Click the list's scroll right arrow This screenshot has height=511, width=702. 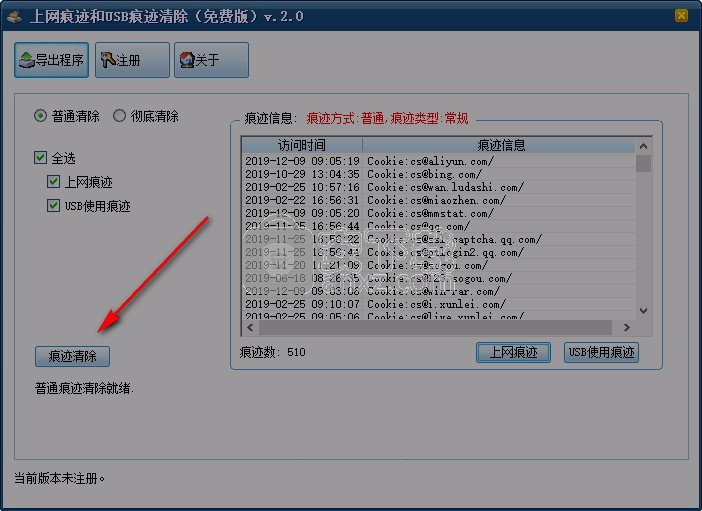pyautogui.click(x=627, y=327)
